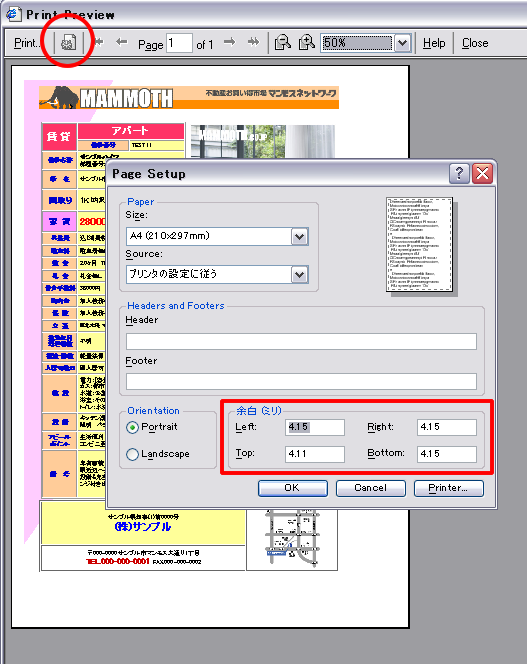Go to the previous page arrow
Viewport: 527px width, 664px height.
122,42
